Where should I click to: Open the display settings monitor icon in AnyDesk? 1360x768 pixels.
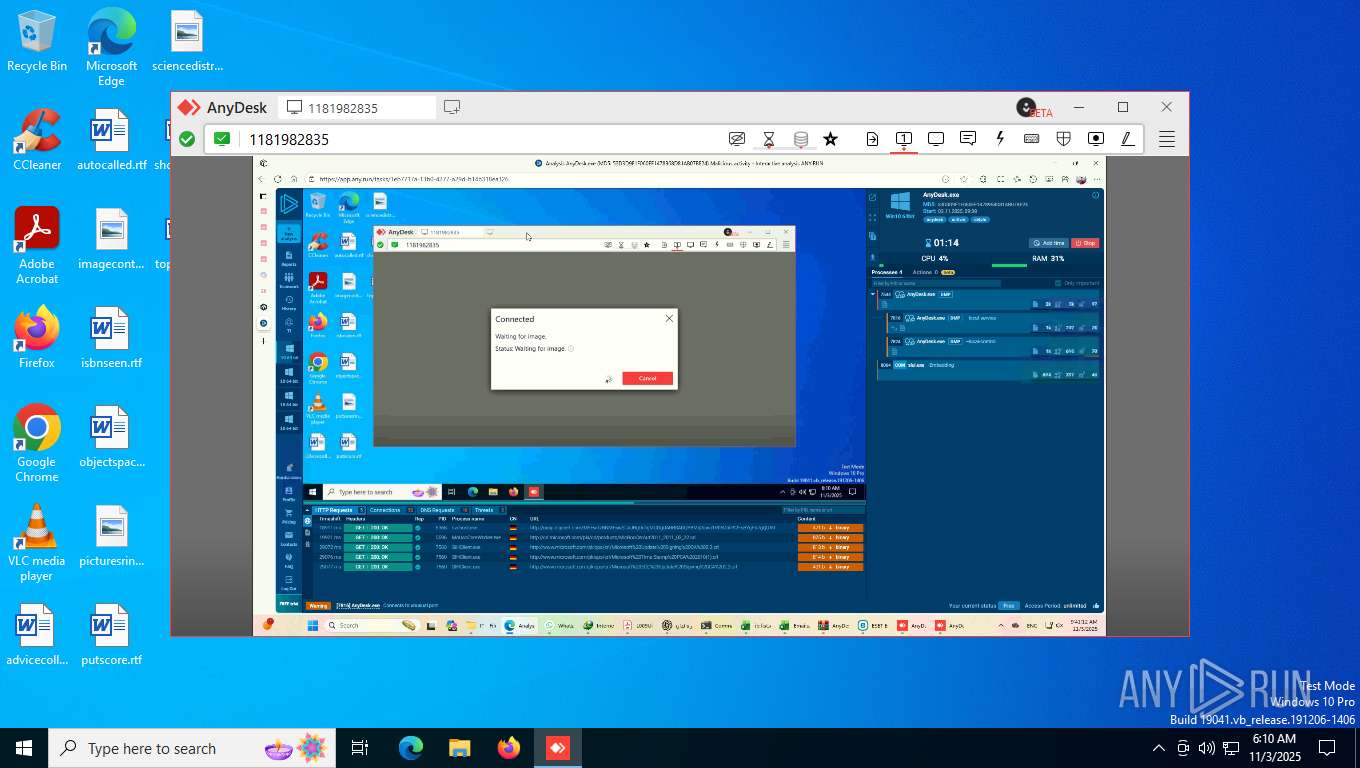936,139
